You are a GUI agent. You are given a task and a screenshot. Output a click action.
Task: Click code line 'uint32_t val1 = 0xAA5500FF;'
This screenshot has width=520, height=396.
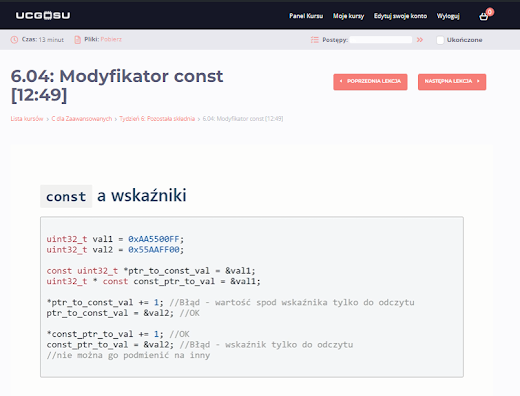[115, 239]
